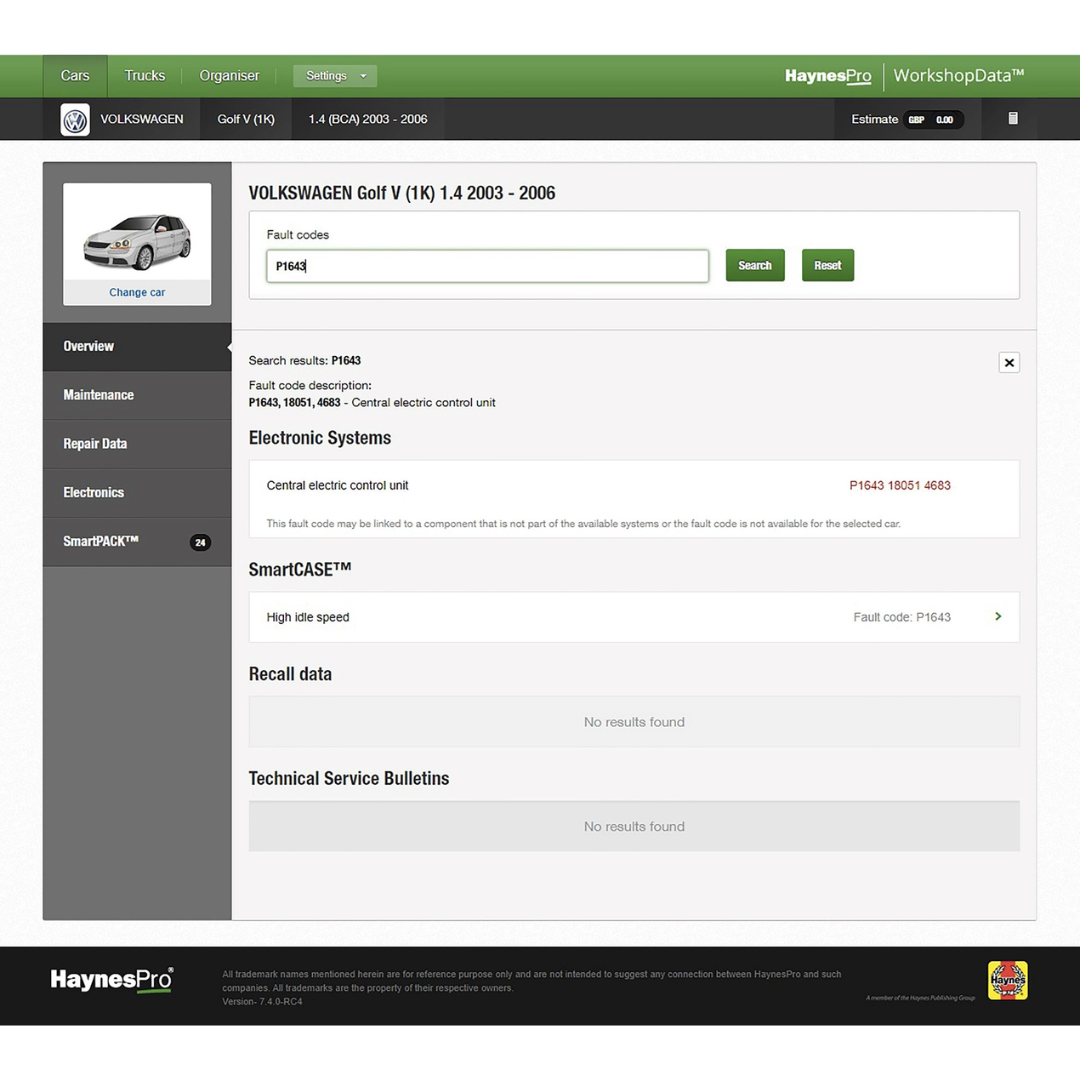Open the High idle speed chevron arrow
Viewport: 1080px width, 1080px height.
tap(997, 616)
